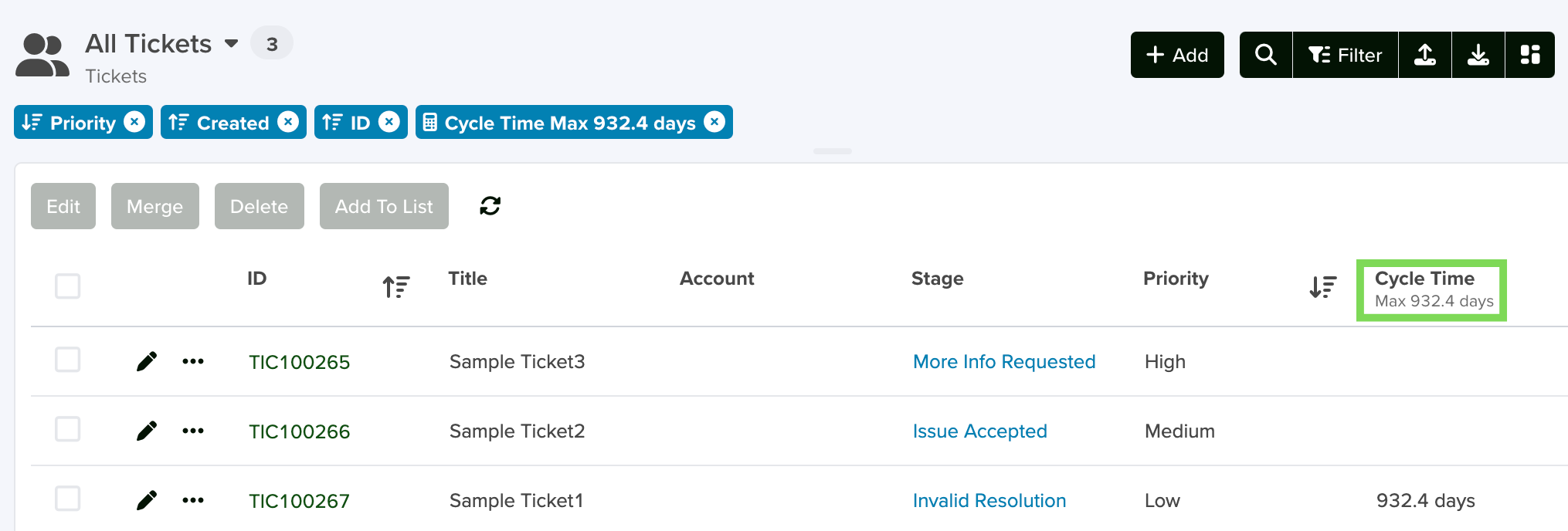Viewport: 1568px width, 531px height.
Task: Expand the All Tickets view dropdown
Action: (x=231, y=43)
